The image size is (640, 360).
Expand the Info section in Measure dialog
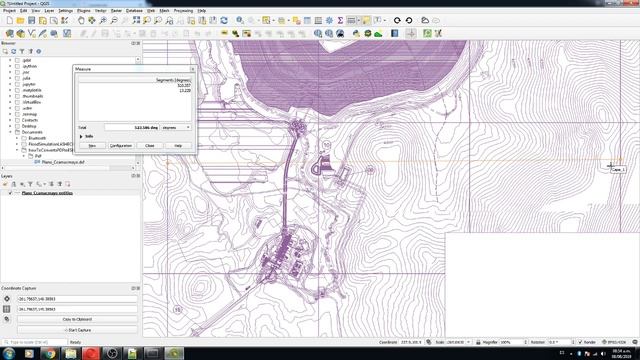pos(81,136)
